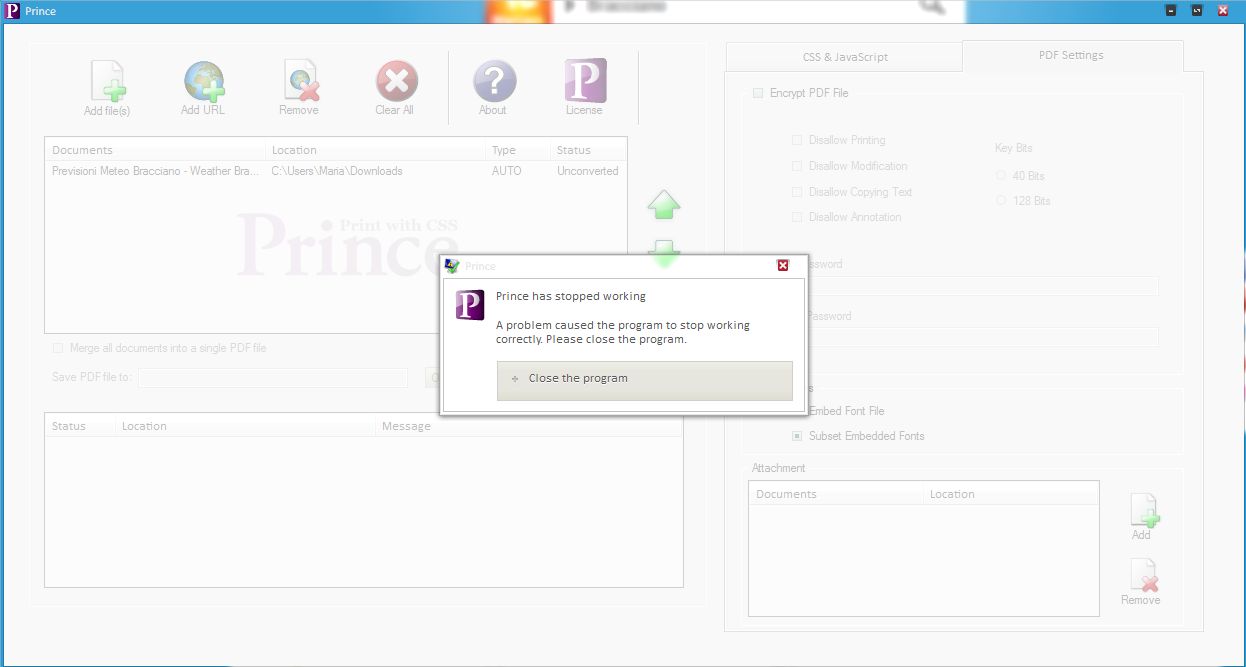Check Disallow Printing option
This screenshot has height=667, width=1246.
point(797,140)
